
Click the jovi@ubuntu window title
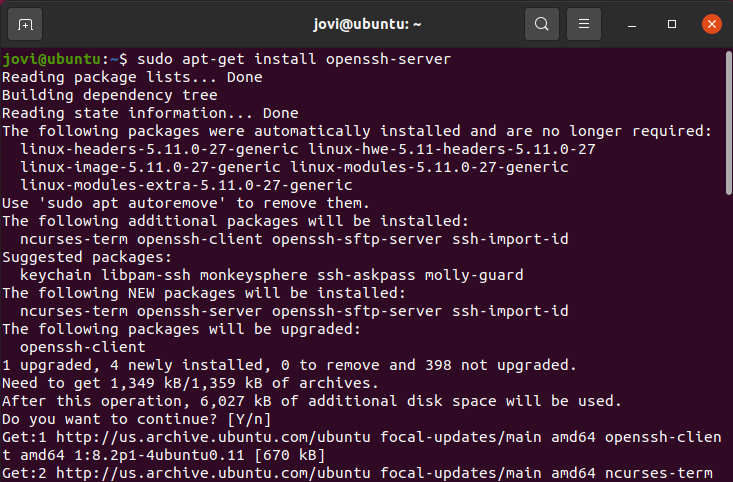click(x=367, y=24)
